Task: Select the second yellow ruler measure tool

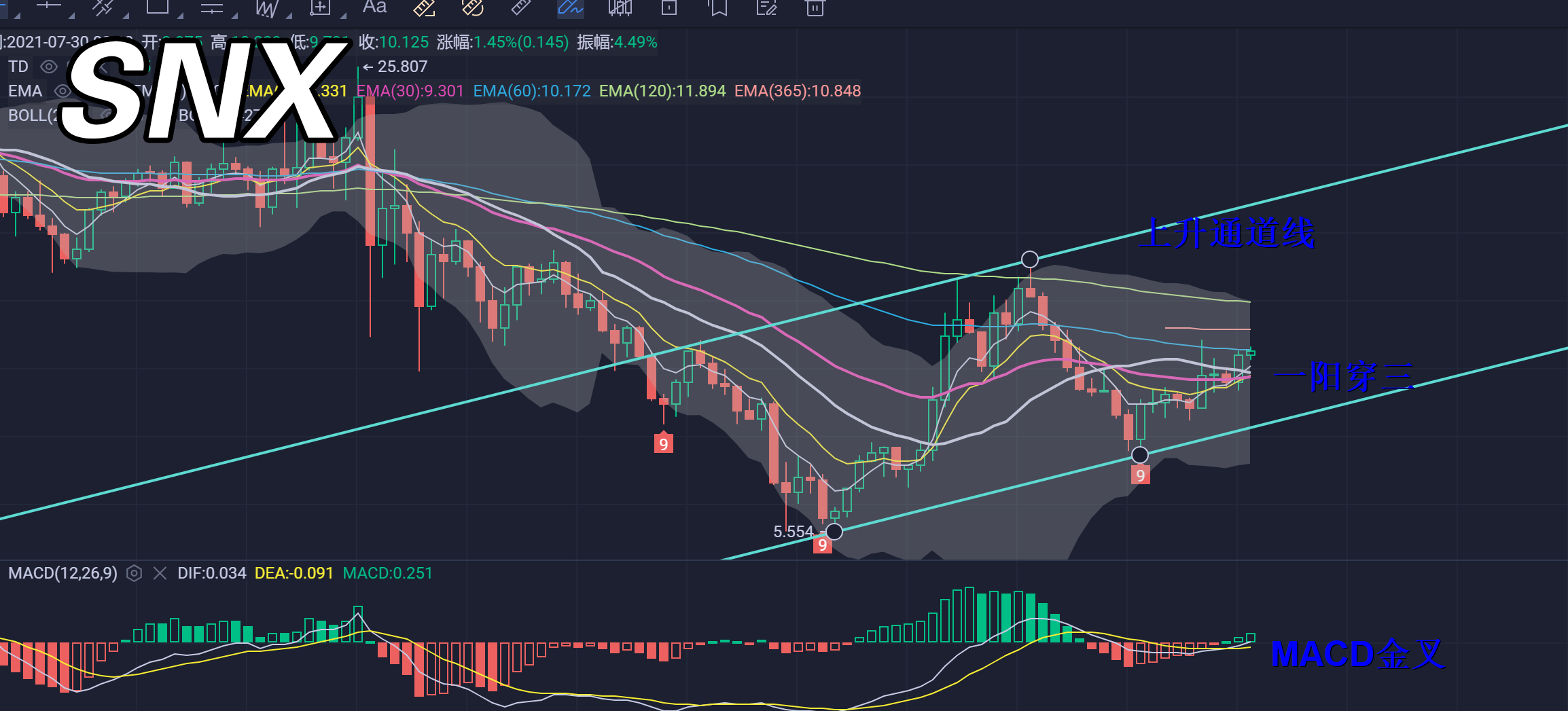Action: [473, 7]
